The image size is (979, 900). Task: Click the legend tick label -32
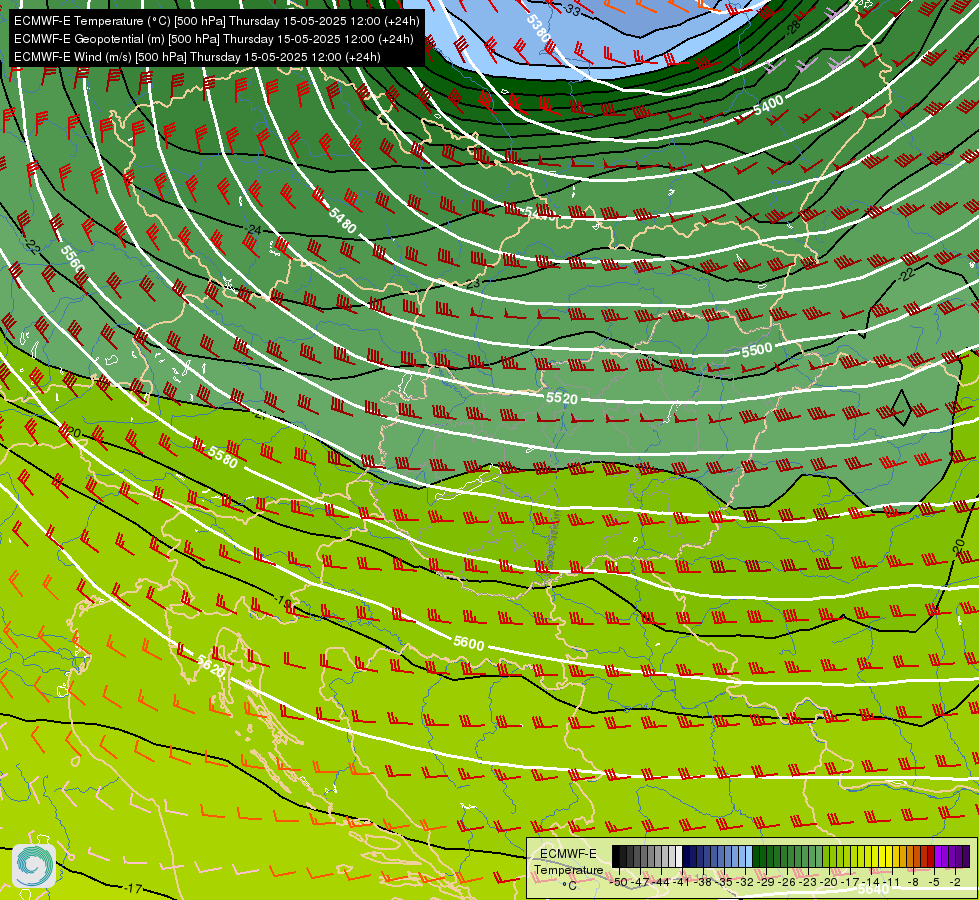point(745,882)
